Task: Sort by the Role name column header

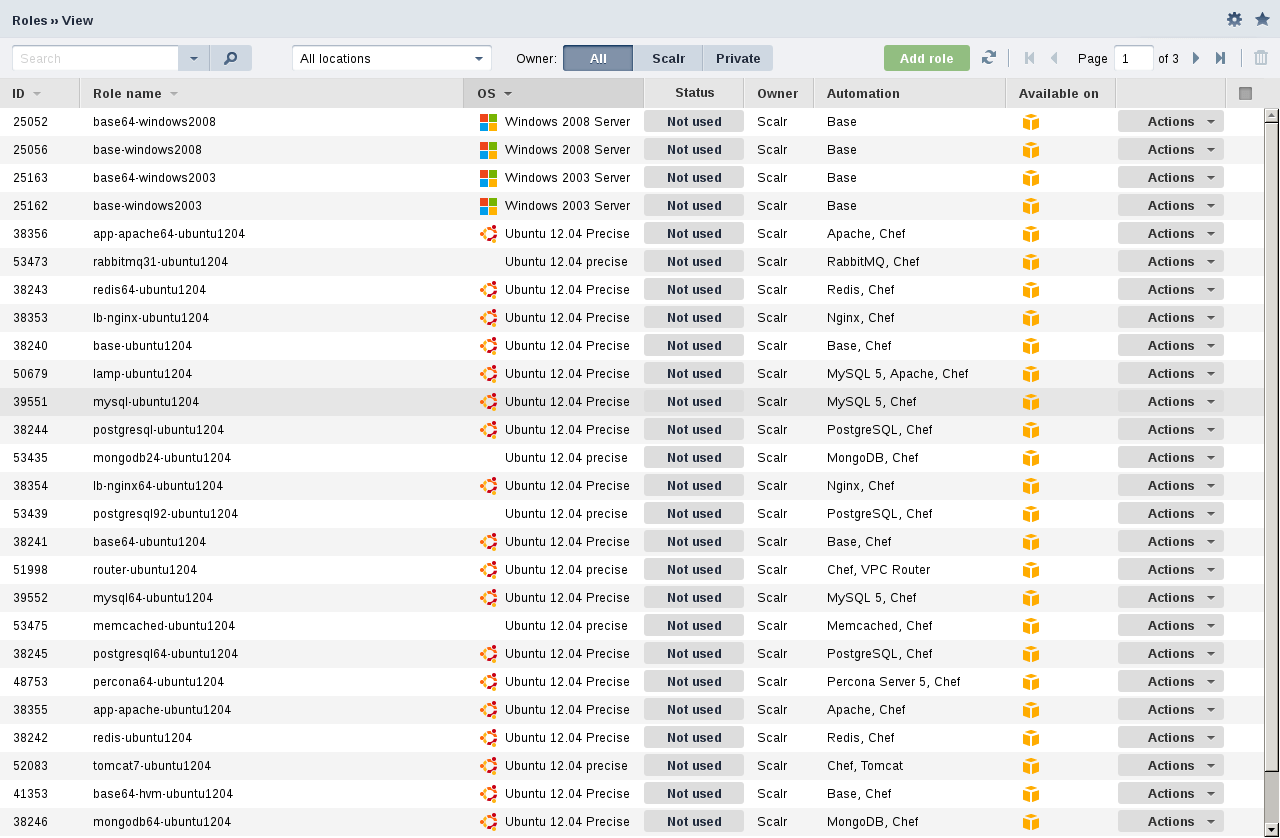Action: click(x=272, y=93)
